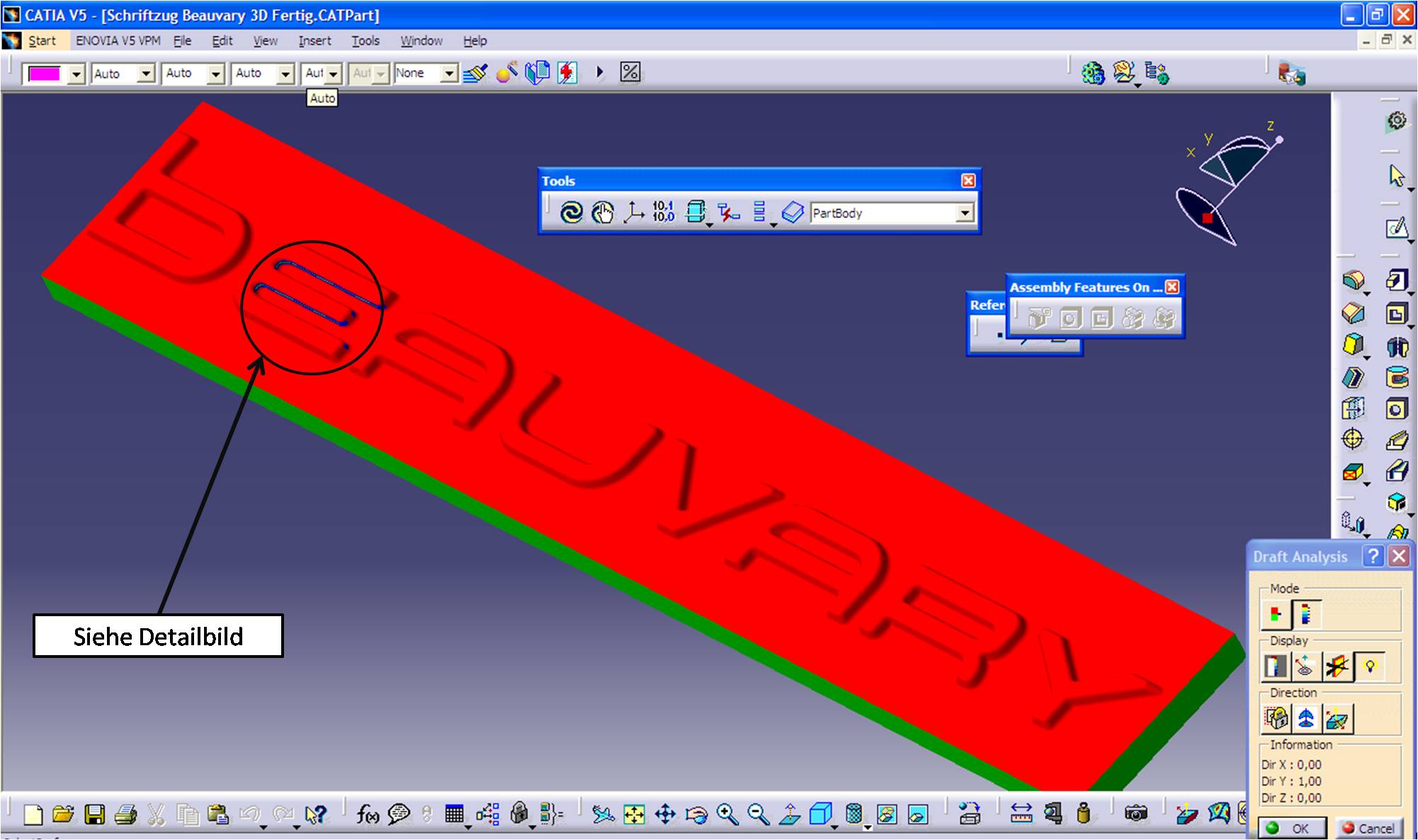Toggle the light effect bulb button
The width and height of the screenshot is (1418, 840).
[x=1369, y=666]
